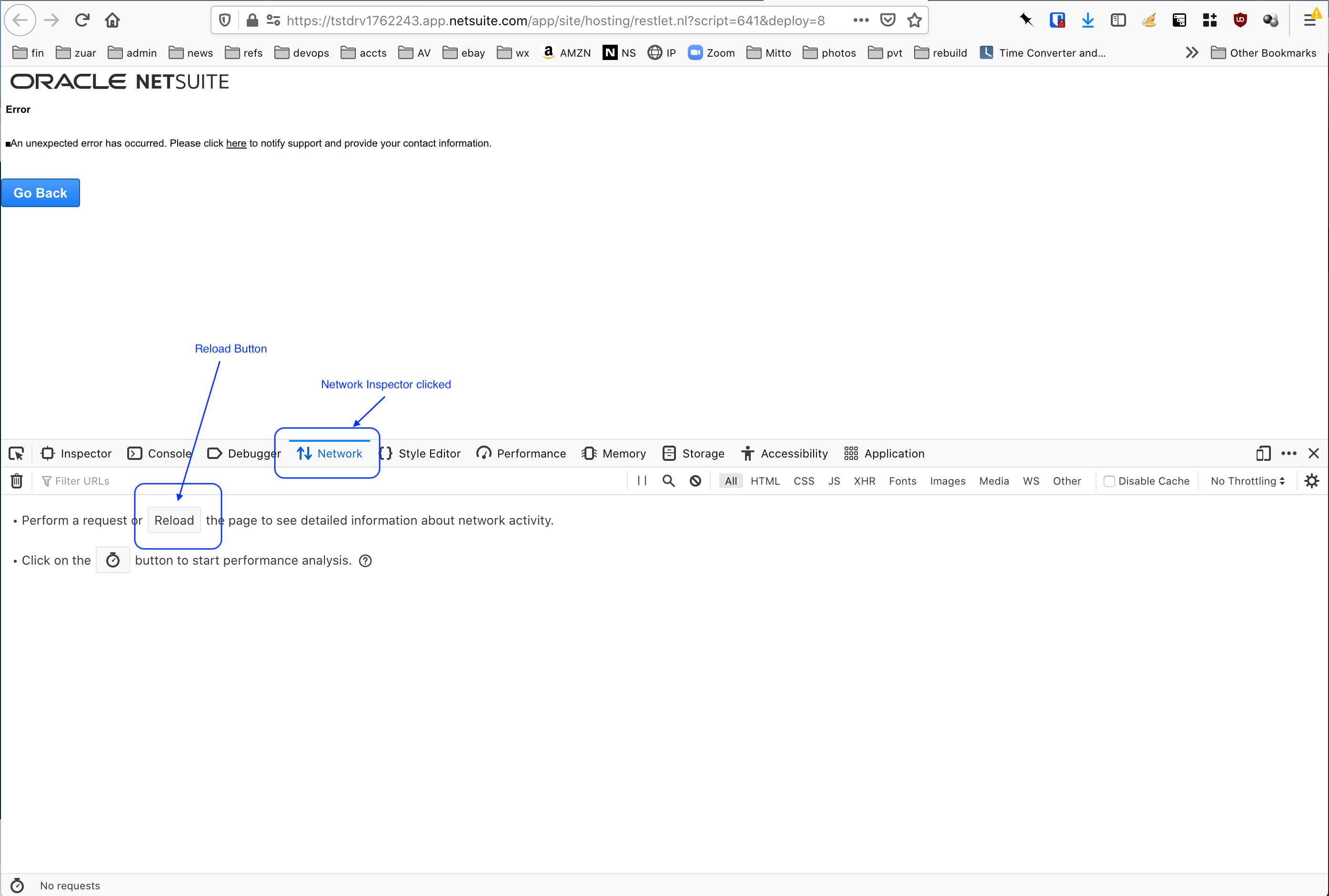Show more bookmarks with the double chevron

tap(1191, 52)
